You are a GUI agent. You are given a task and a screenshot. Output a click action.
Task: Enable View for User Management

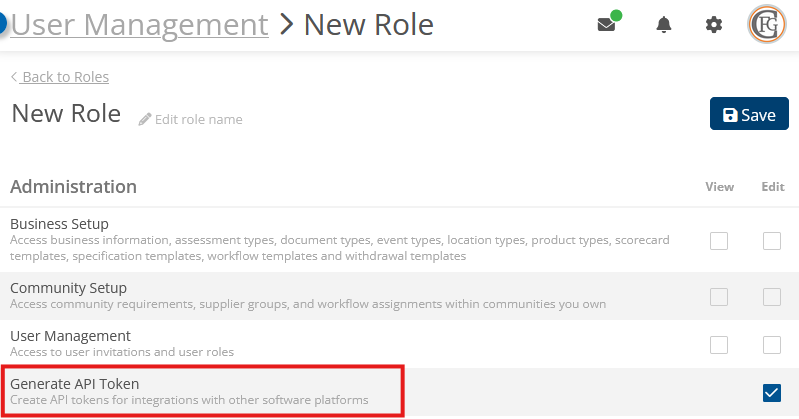click(x=718, y=344)
